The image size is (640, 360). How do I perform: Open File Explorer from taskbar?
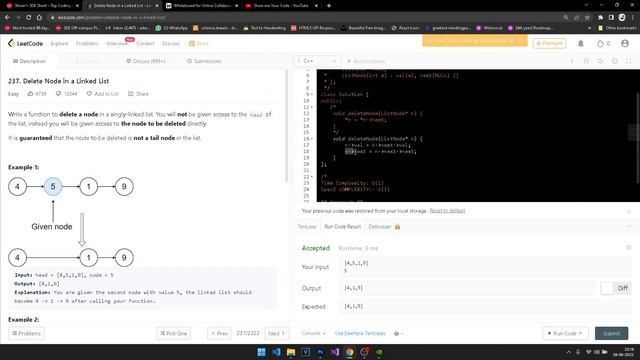(x=291, y=352)
